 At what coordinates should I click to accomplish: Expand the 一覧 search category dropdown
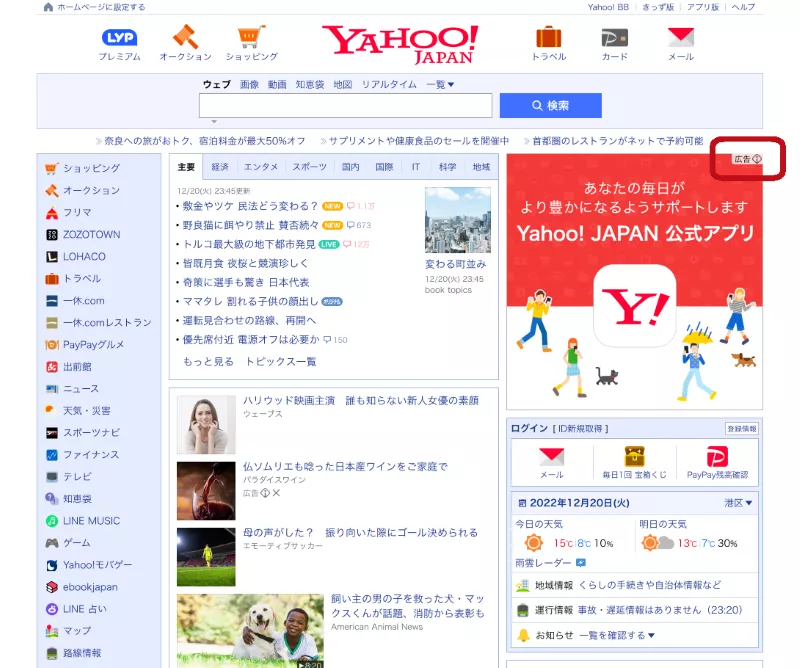click(440, 85)
